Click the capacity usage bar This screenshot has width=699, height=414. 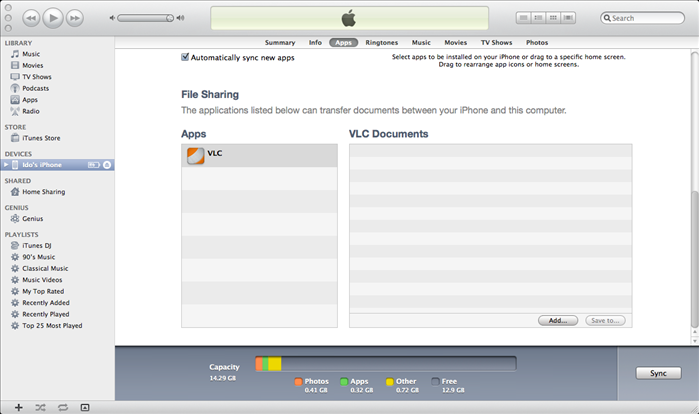click(386, 364)
